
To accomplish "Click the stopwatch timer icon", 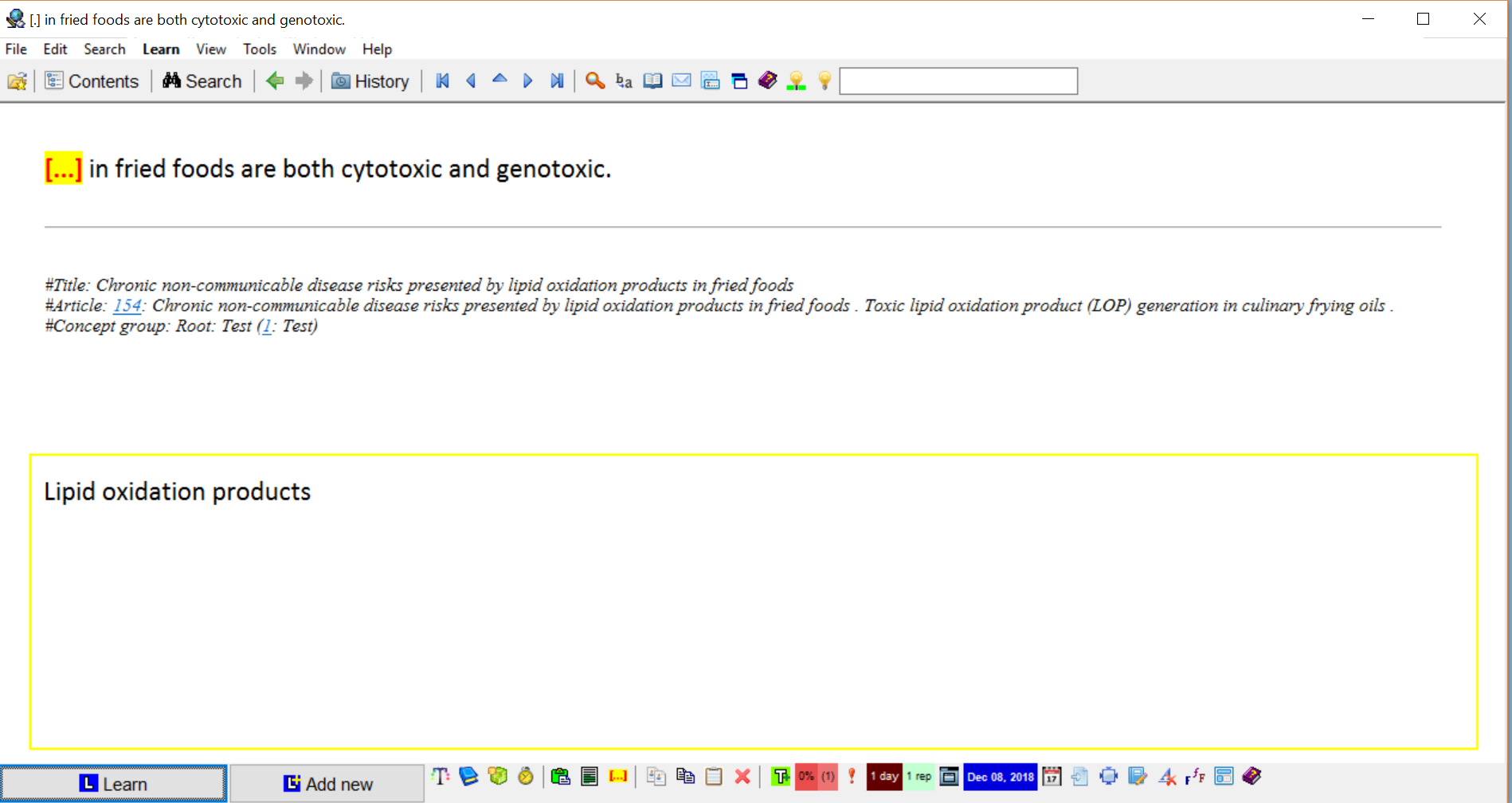I will [526, 776].
